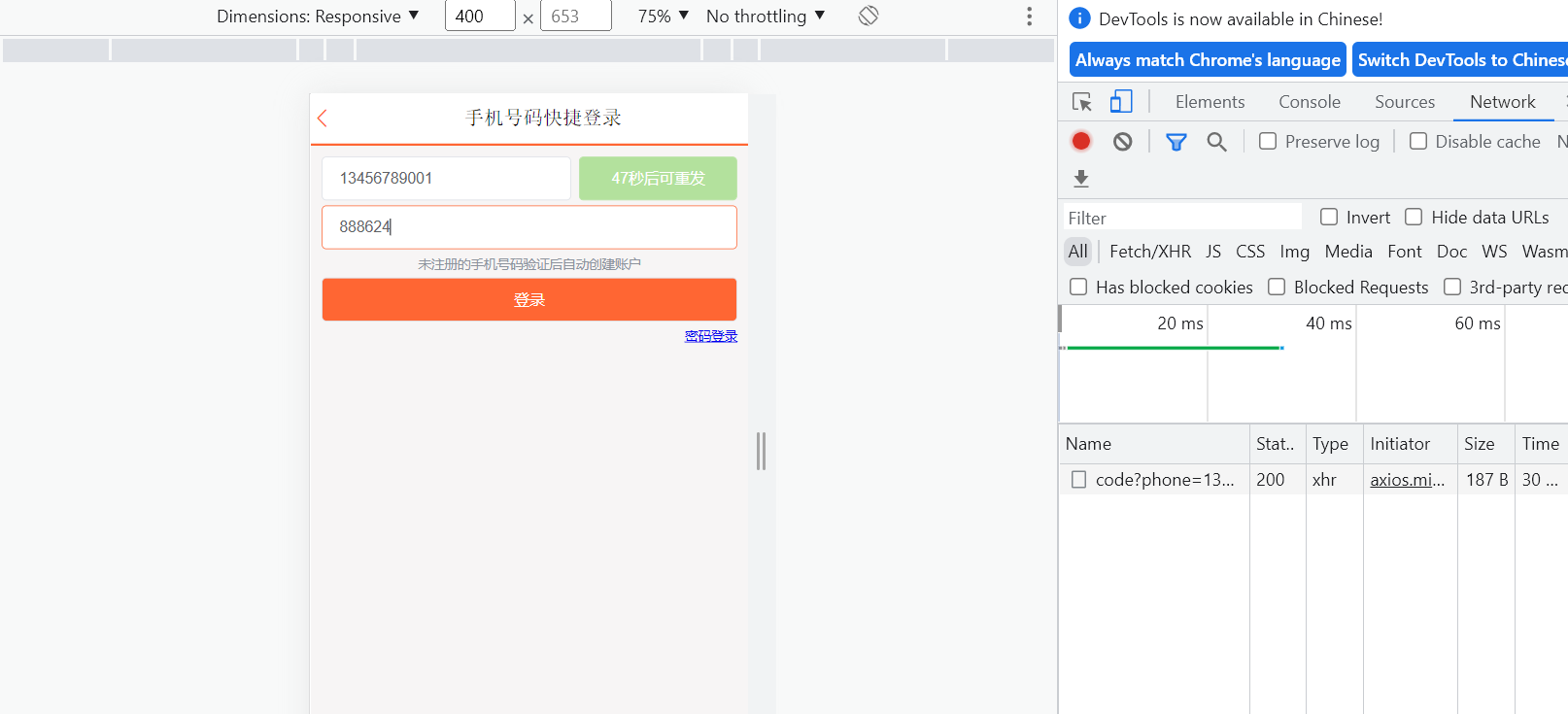Viewport: 1568px width, 714px height.
Task: Open No throttling dropdown
Action: pyautogui.click(x=766, y=17)
